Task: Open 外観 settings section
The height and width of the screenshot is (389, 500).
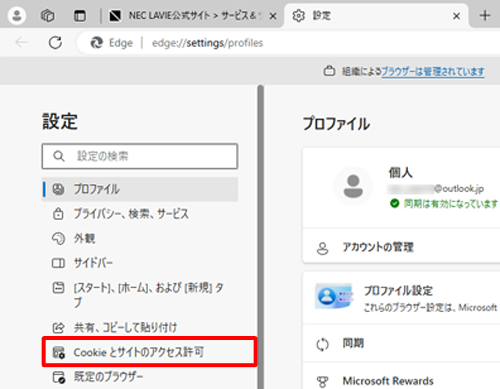Action: pos(140,238)
